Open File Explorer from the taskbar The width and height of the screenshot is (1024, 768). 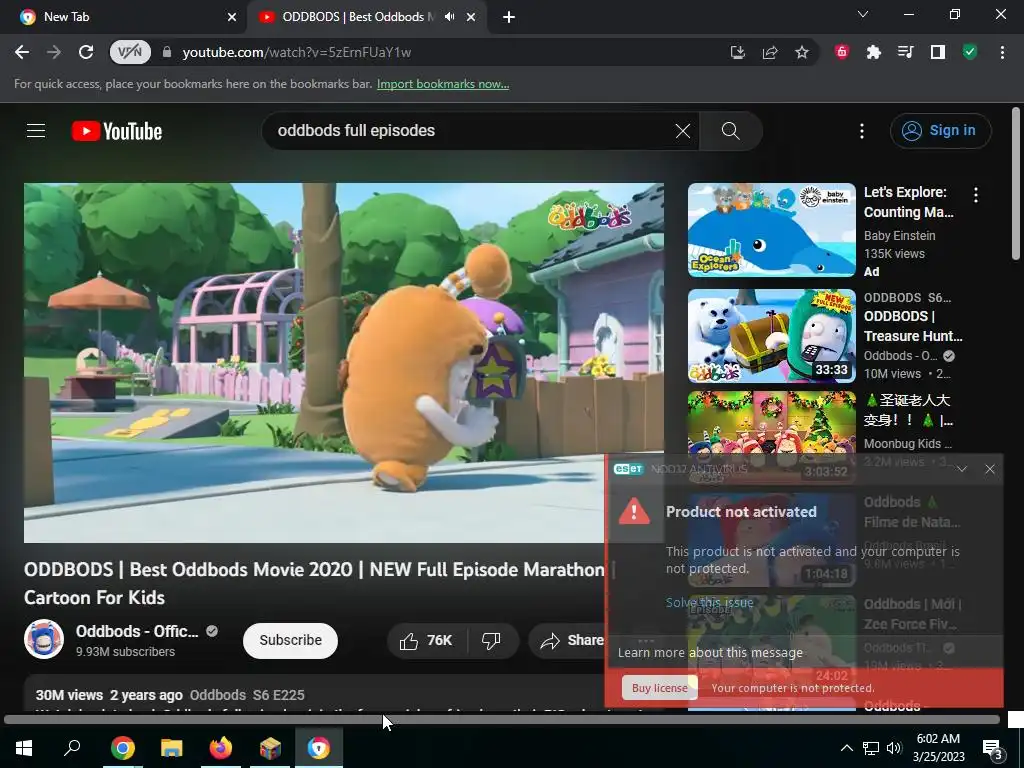point(172,748)
